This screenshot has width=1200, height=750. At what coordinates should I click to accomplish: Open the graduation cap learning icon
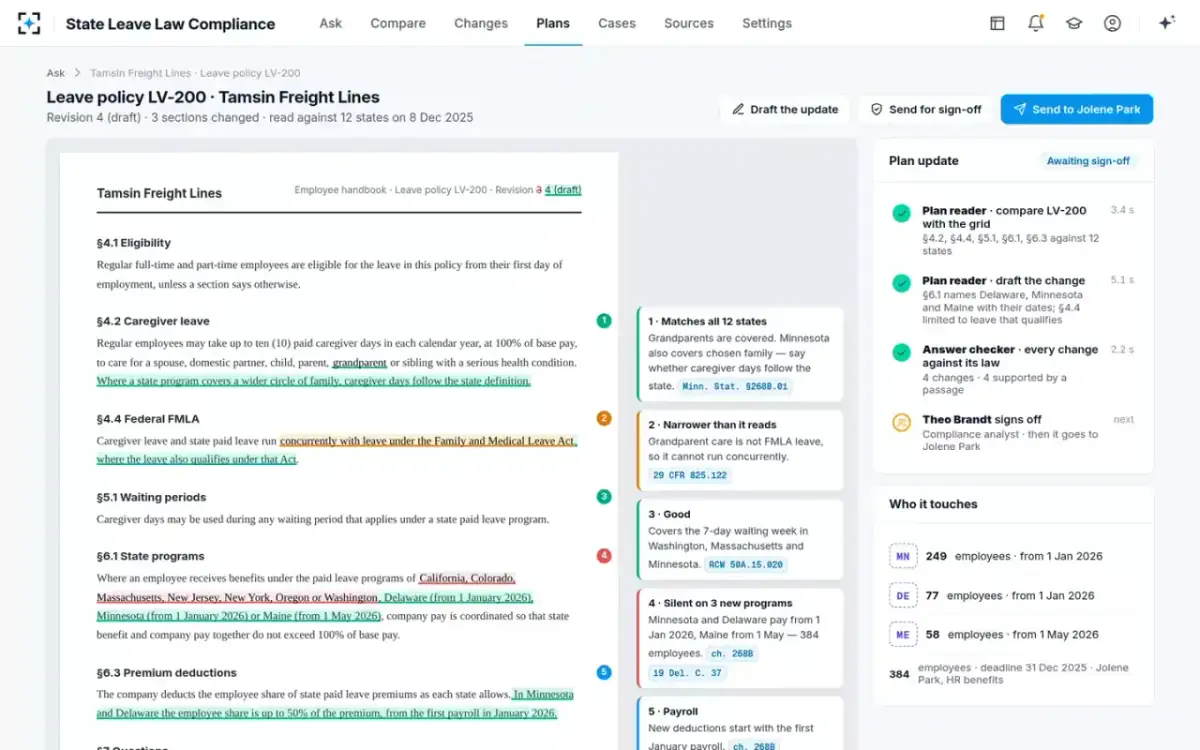[1074, 23]
